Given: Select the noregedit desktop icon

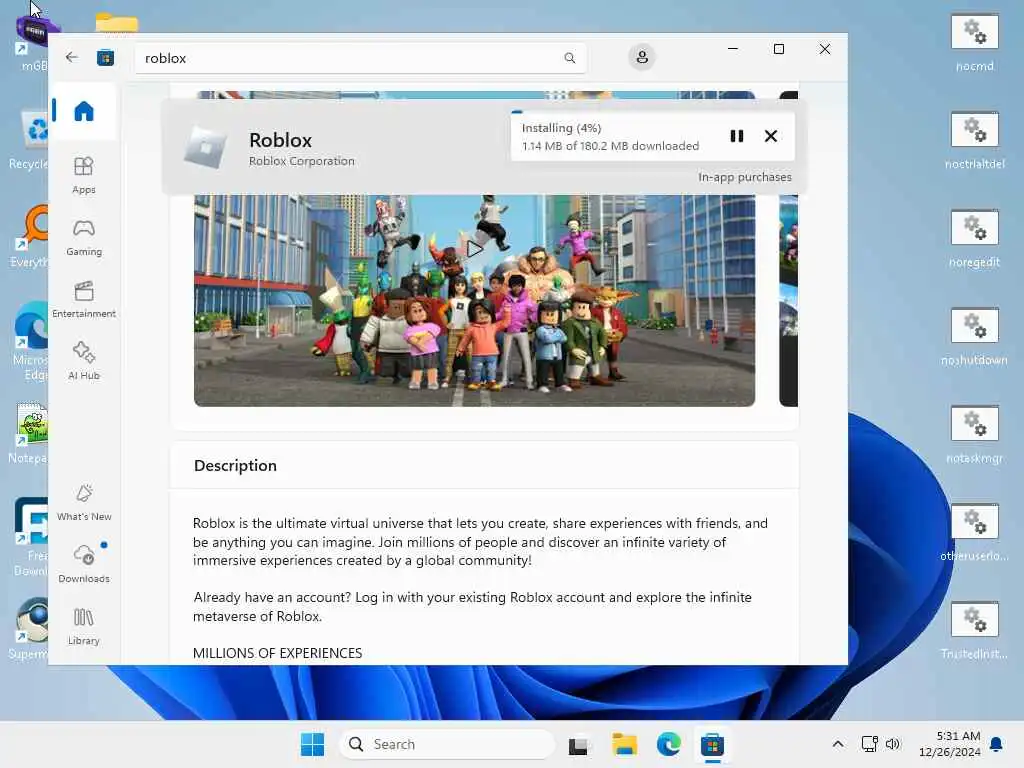Looking at the screenshot, I should 974,238.
